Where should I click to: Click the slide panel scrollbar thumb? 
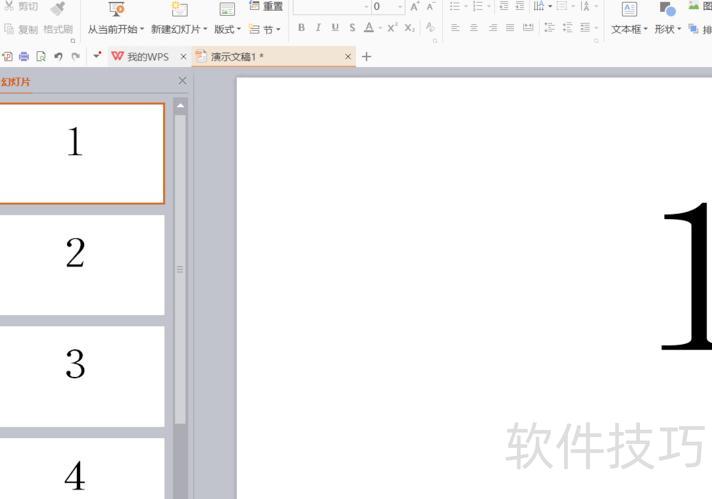pos(180,269)
